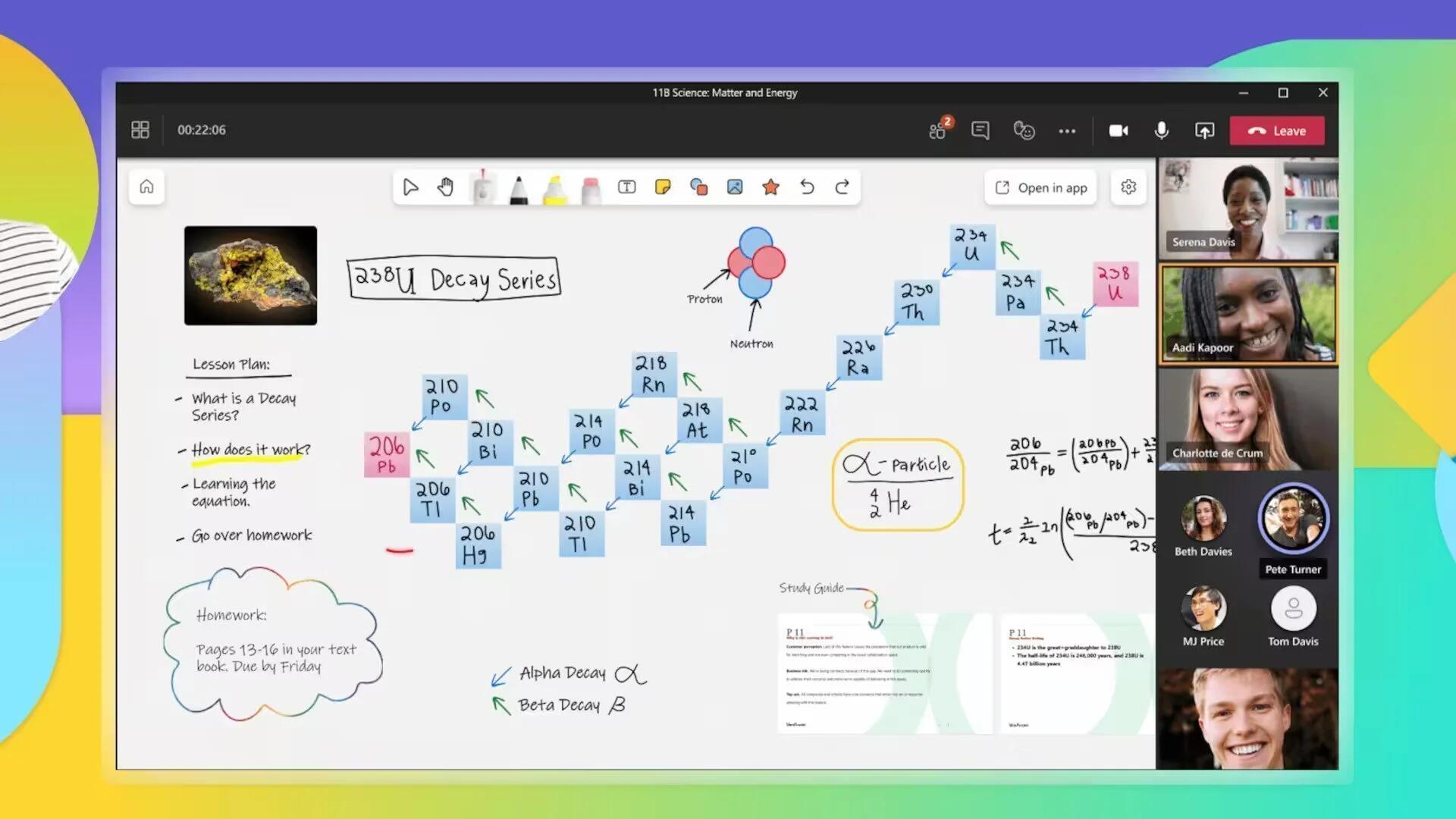Screen dimensions: 1456x819
Task: Expand more meeting options menu
Action: click(x=1067, y=129)
